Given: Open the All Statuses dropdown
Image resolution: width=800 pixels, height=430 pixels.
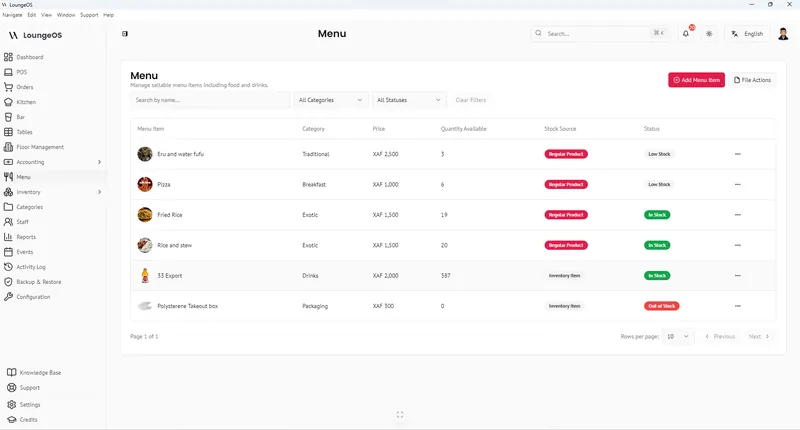Looking at the screenshot, I should tap(409, 100).
